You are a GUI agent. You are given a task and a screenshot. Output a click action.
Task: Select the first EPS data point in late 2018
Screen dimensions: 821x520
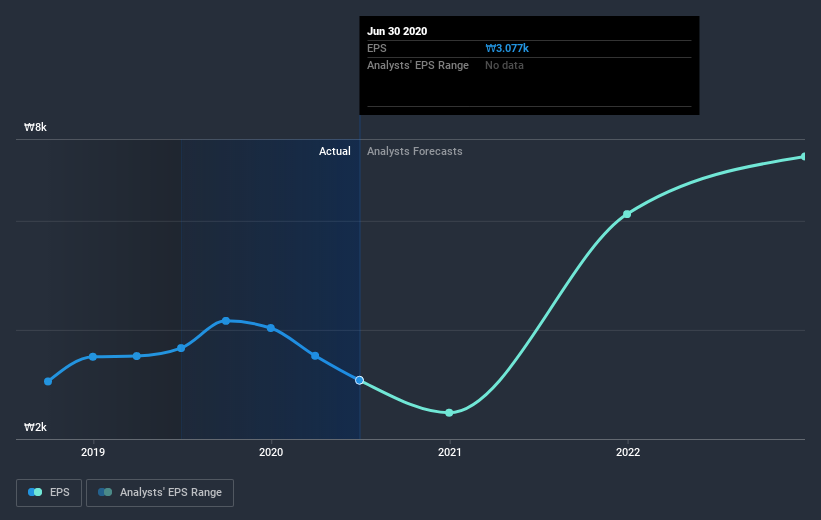(48, 381)
